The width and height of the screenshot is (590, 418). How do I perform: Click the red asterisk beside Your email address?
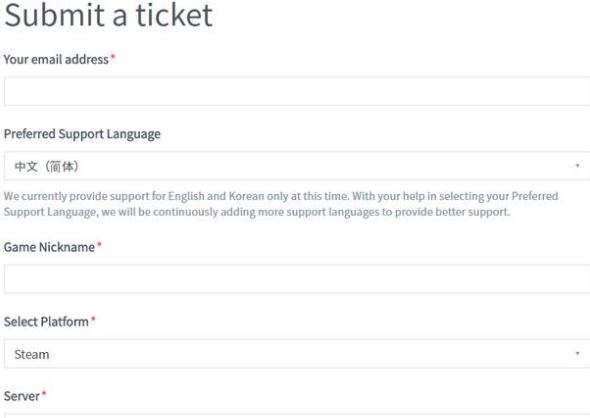click(x=113, y=57)
